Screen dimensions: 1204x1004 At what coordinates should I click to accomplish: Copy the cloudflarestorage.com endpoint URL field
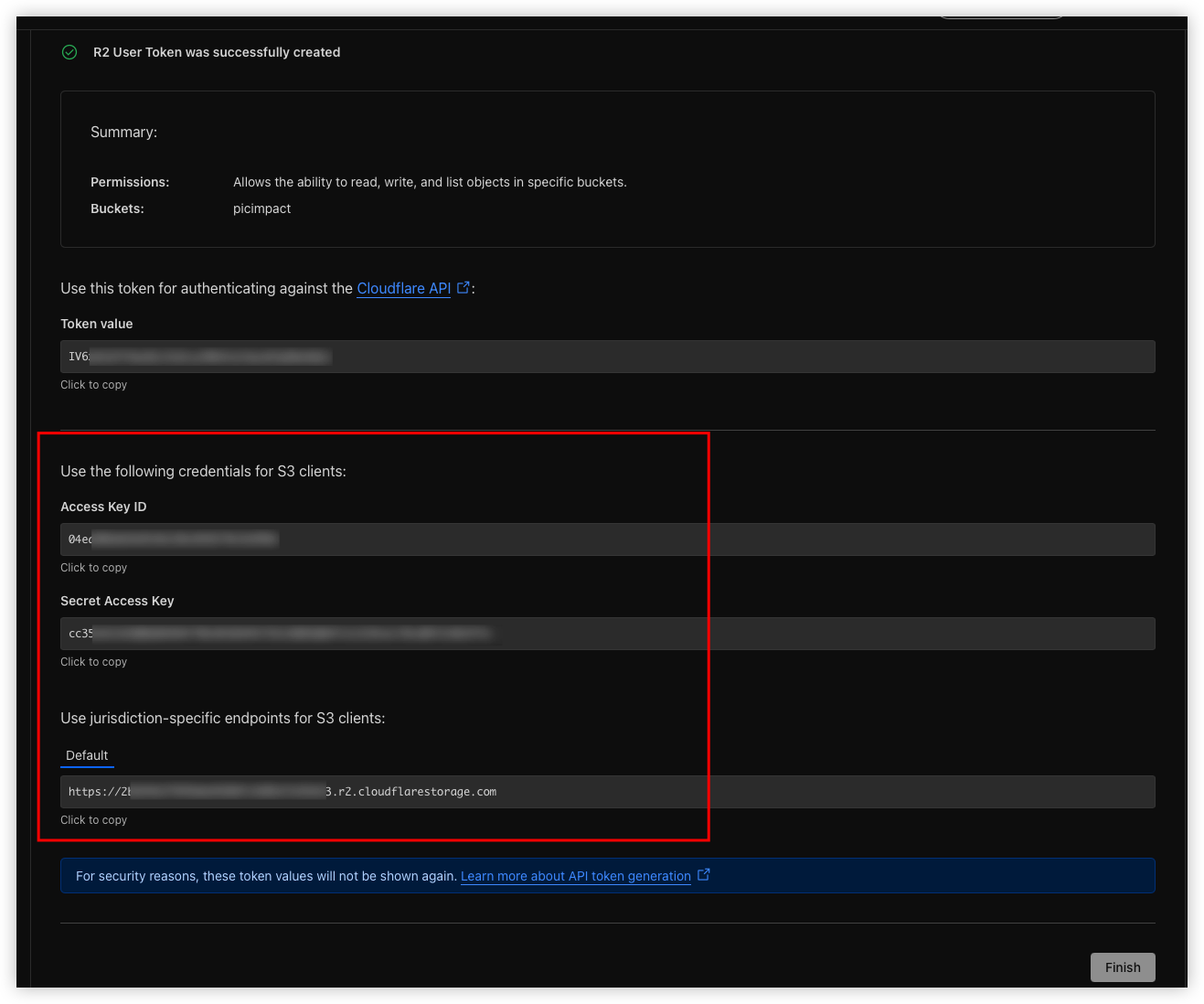[x=607, y=792]
